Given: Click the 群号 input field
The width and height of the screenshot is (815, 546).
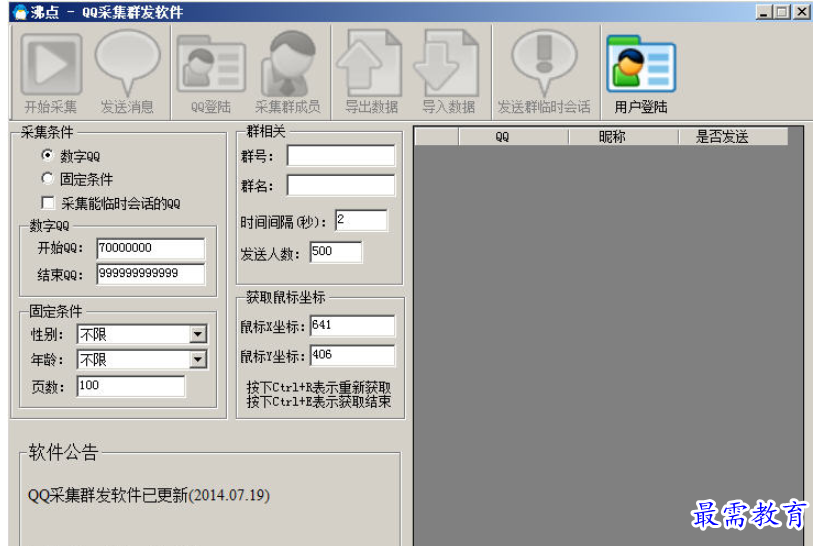Looking at the screenshot, I should 341,155.
